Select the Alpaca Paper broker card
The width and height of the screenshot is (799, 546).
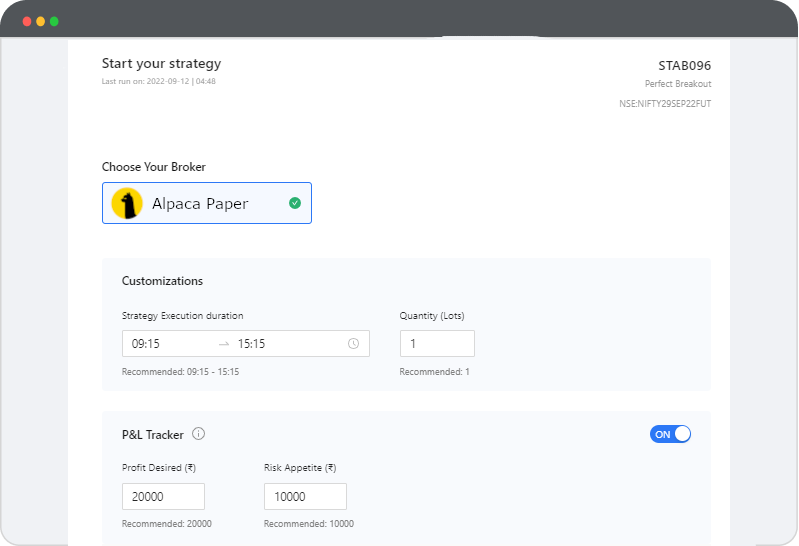207,203
